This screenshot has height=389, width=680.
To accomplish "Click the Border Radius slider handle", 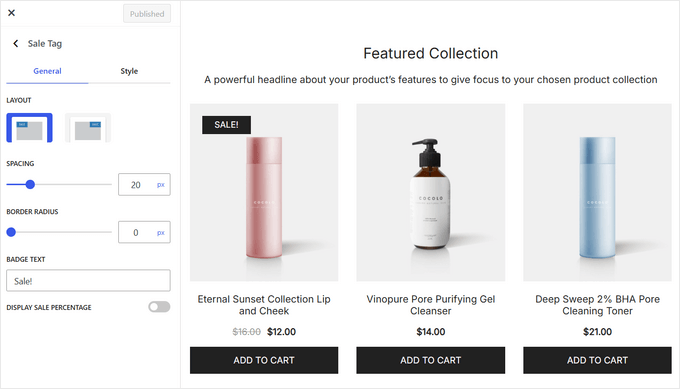I will (11, 232).
